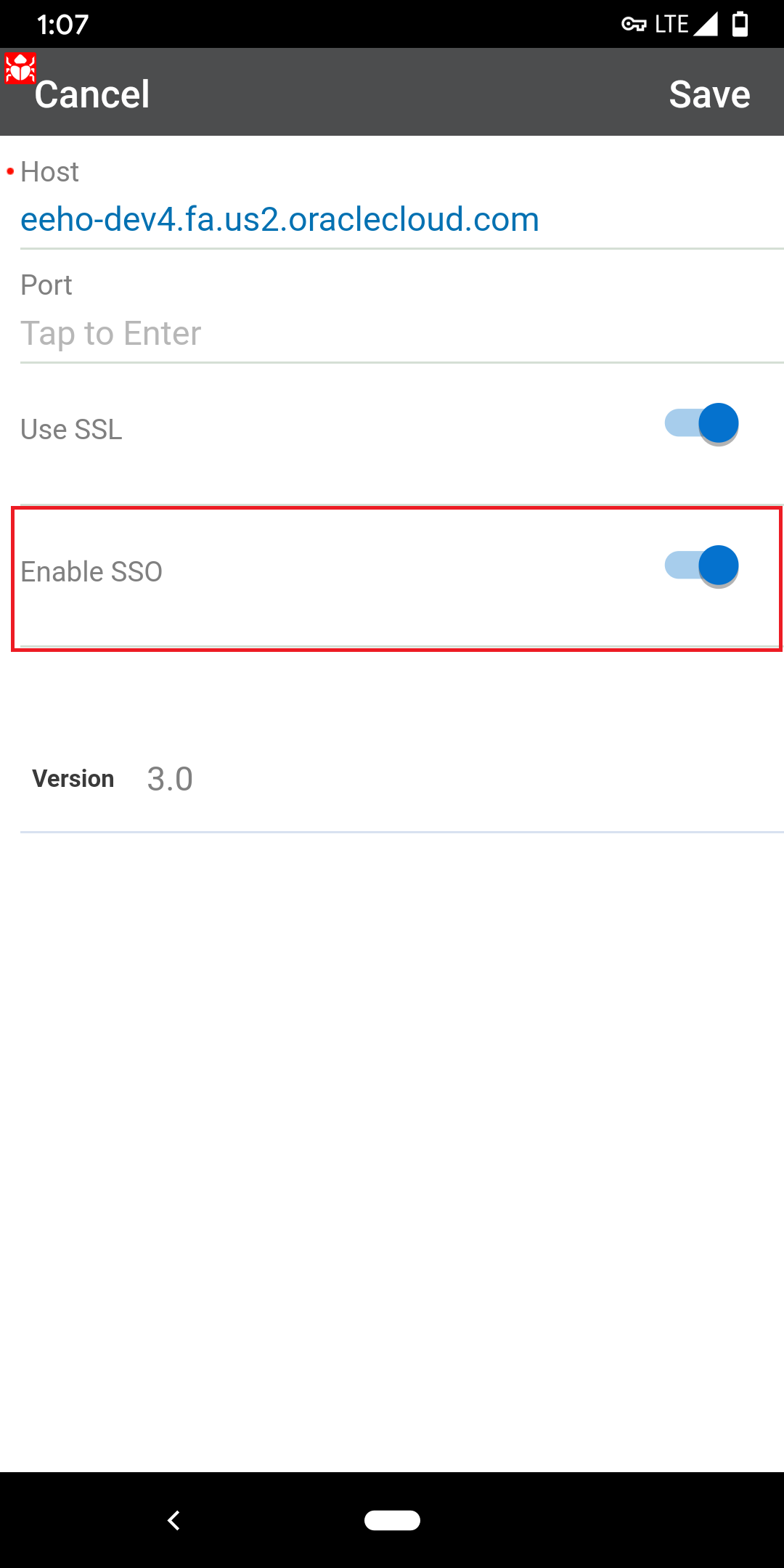The image size is (784, 1568).
Task: Tap the Version value 3.0
Action: [x=170, y=780]
